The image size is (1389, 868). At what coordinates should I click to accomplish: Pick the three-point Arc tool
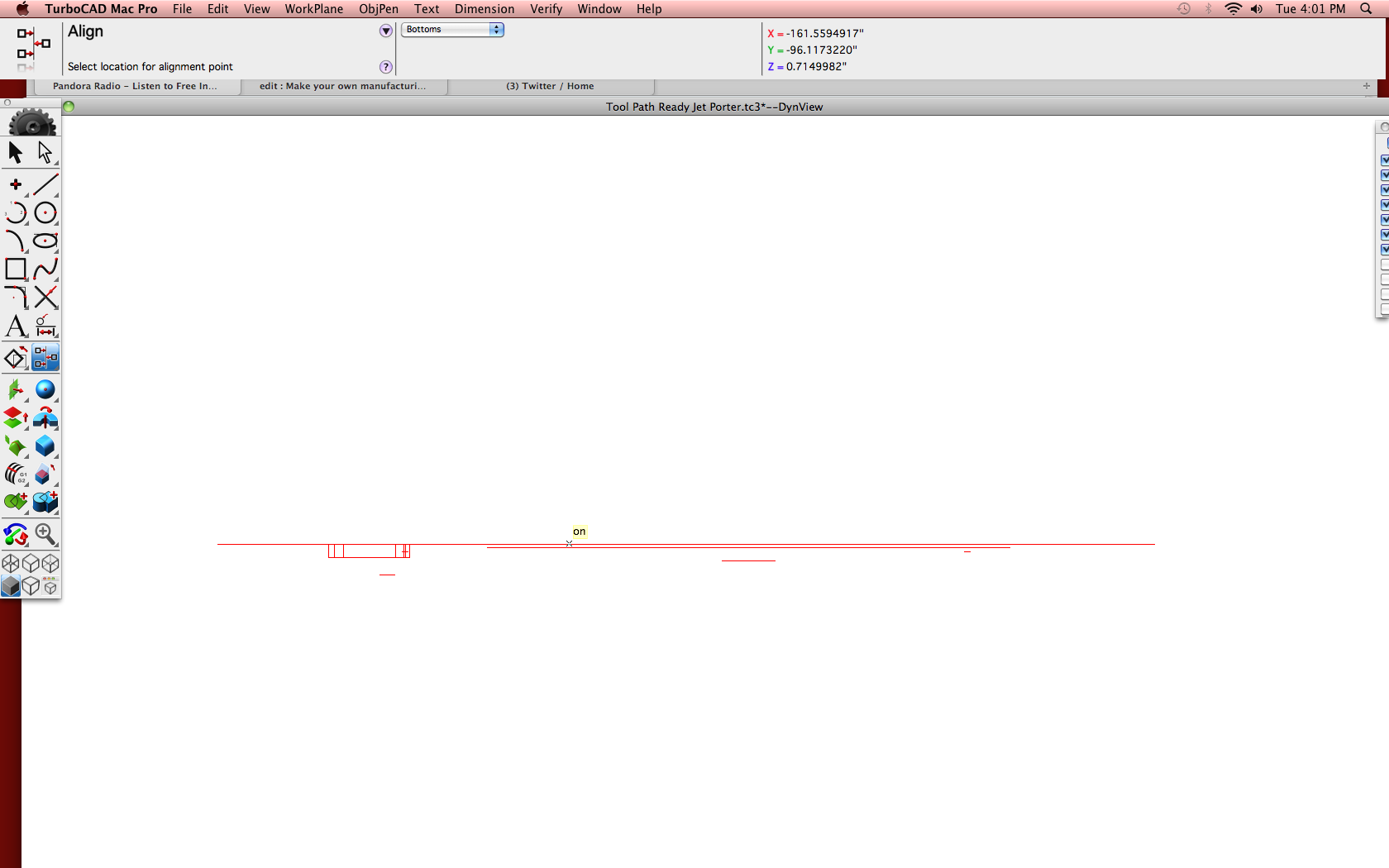tap(16, 212)
